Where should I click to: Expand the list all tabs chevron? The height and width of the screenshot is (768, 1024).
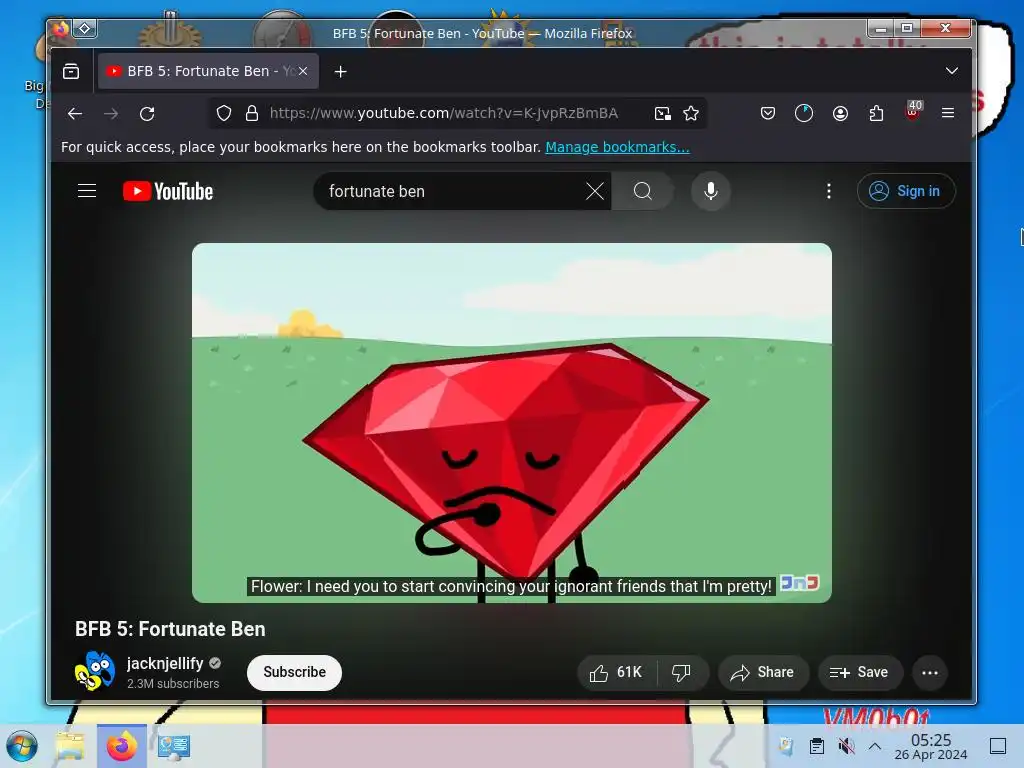coord(952,71)
